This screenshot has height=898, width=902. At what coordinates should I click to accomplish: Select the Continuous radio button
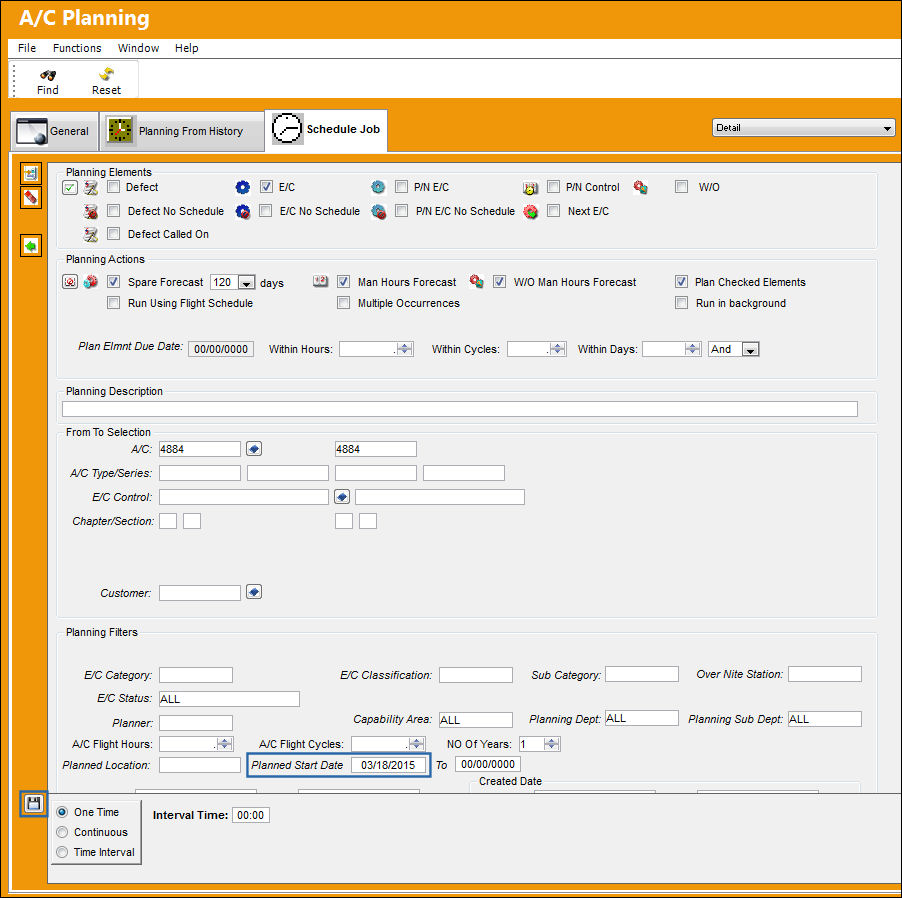pos(62,832)
